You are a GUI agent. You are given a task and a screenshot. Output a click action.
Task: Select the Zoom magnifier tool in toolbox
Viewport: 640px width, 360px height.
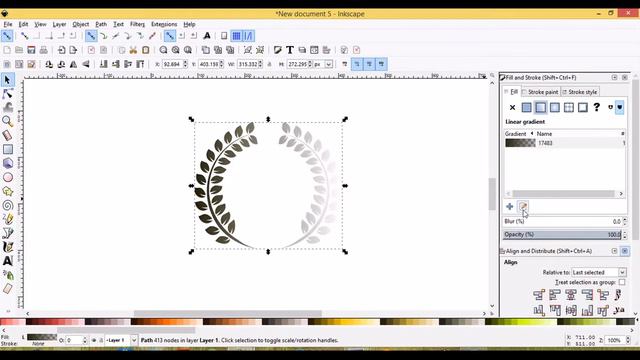point(7,121)
